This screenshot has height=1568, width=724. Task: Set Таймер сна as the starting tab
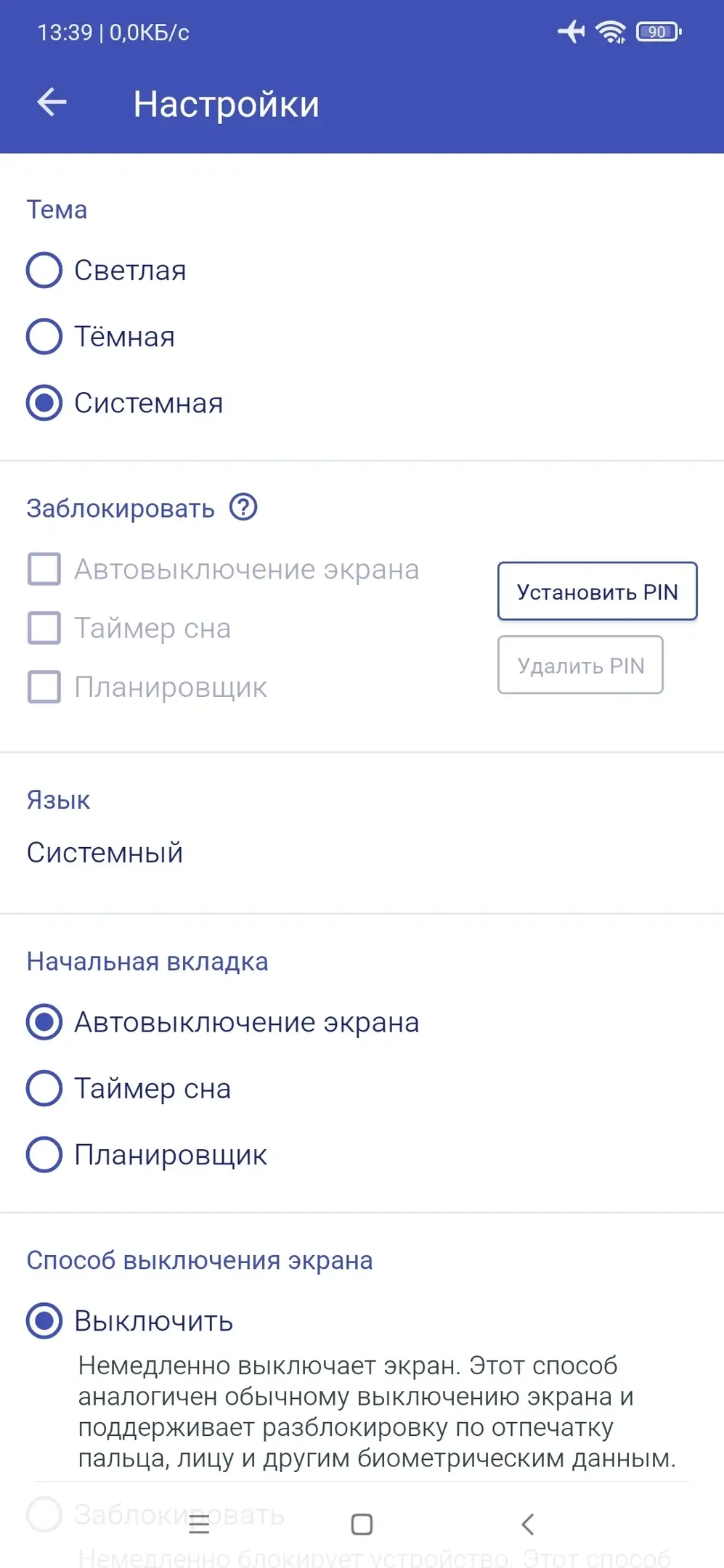44,1088
